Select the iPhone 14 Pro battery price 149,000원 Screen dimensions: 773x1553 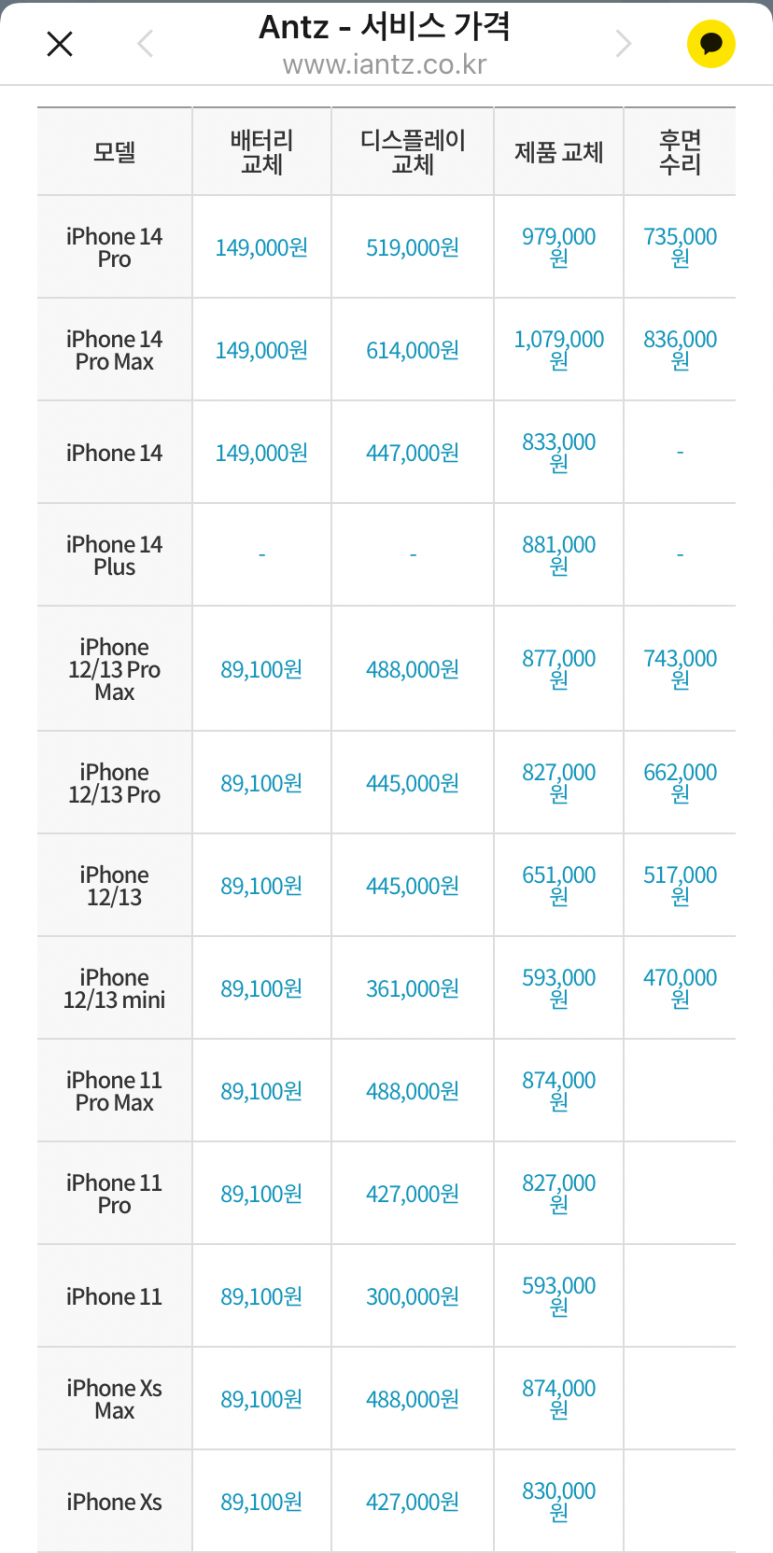tap(261, 248)
